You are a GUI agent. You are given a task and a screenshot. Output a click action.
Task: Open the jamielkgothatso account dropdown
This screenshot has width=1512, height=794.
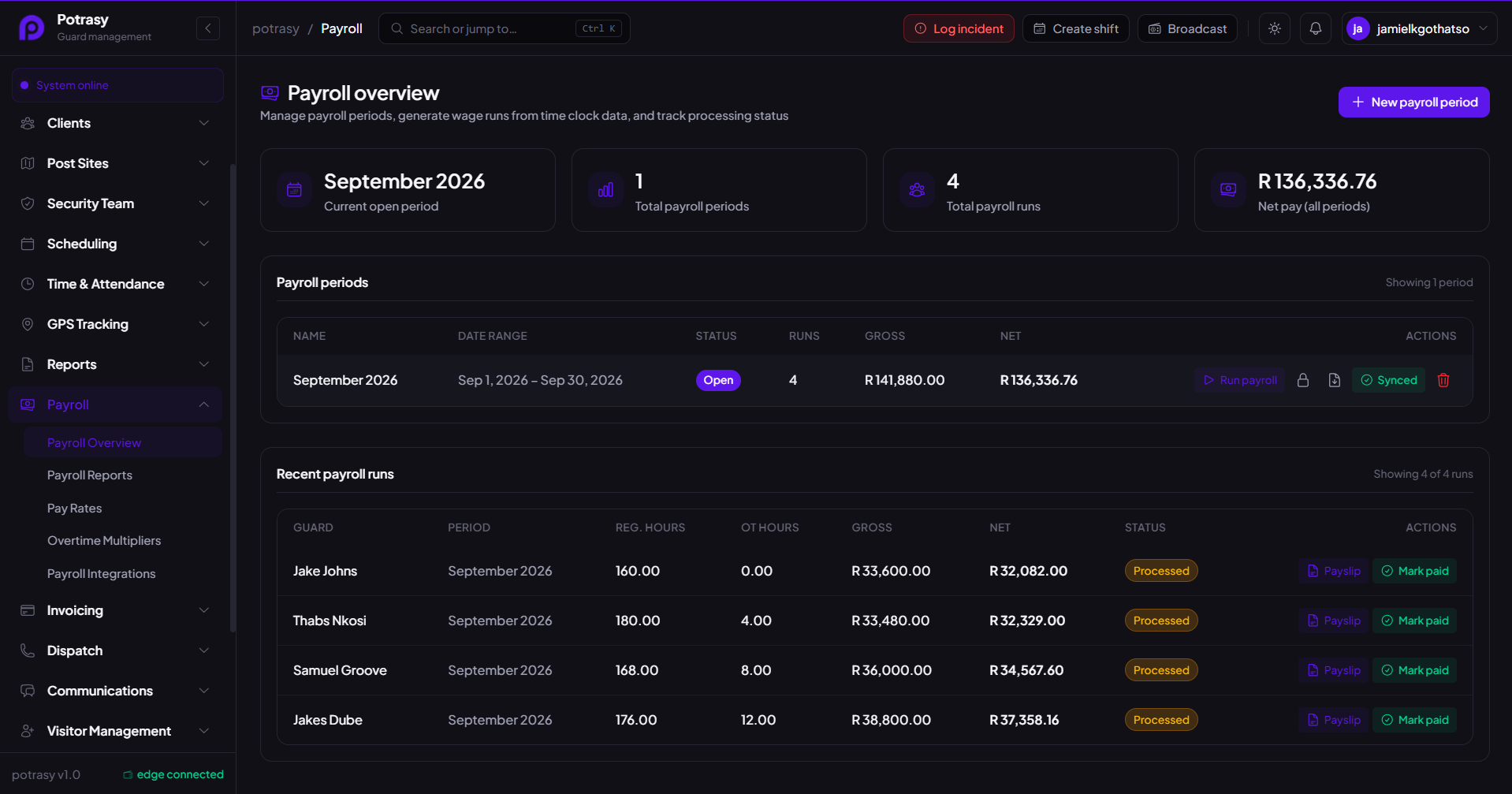pyautogui.click(x=1419, y=28)
